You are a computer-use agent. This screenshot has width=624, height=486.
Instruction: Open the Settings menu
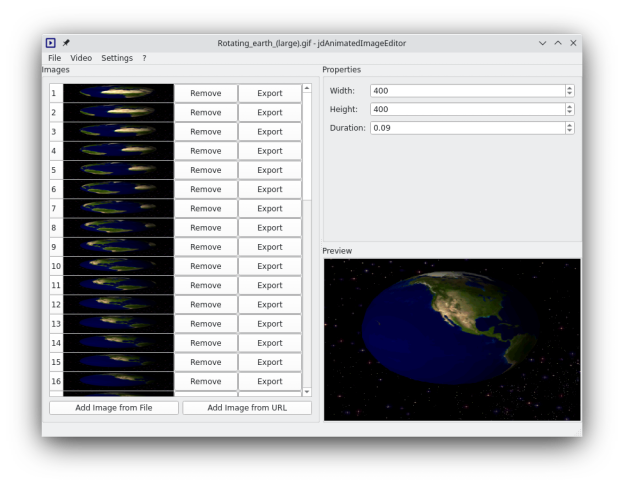click(x=117, y=58)
